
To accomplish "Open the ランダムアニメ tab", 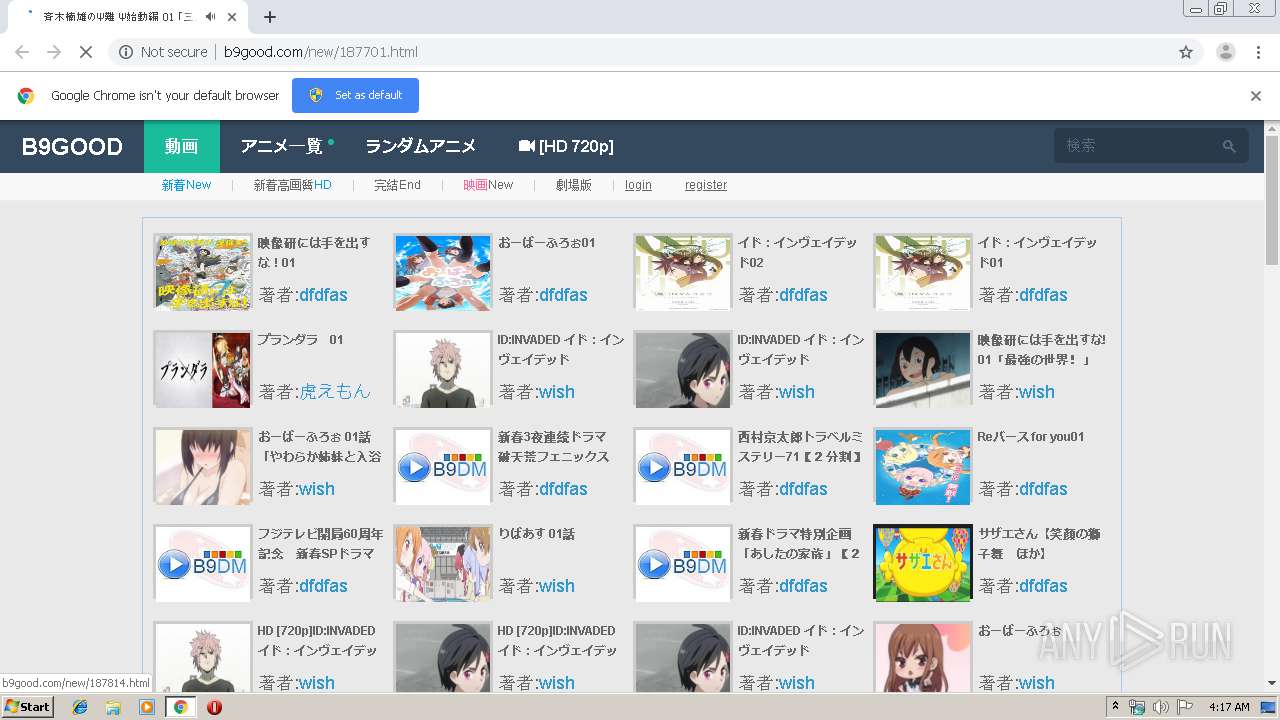I will pyautogui.click(x=420, y=146).
